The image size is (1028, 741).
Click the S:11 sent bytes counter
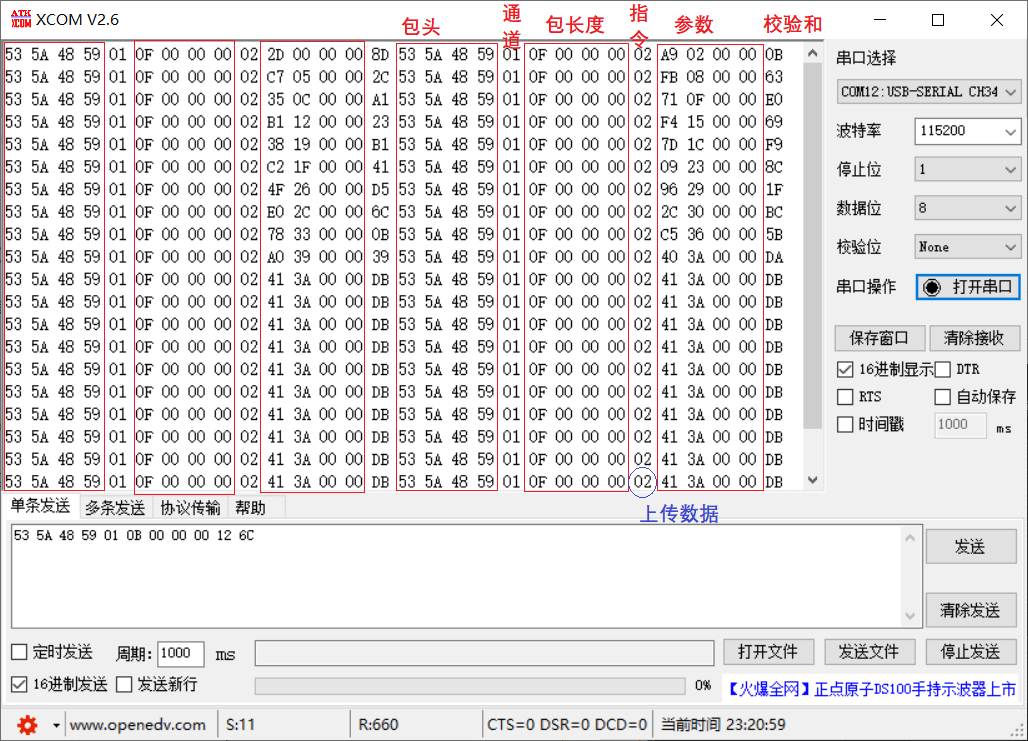click(x=240, y=725)
